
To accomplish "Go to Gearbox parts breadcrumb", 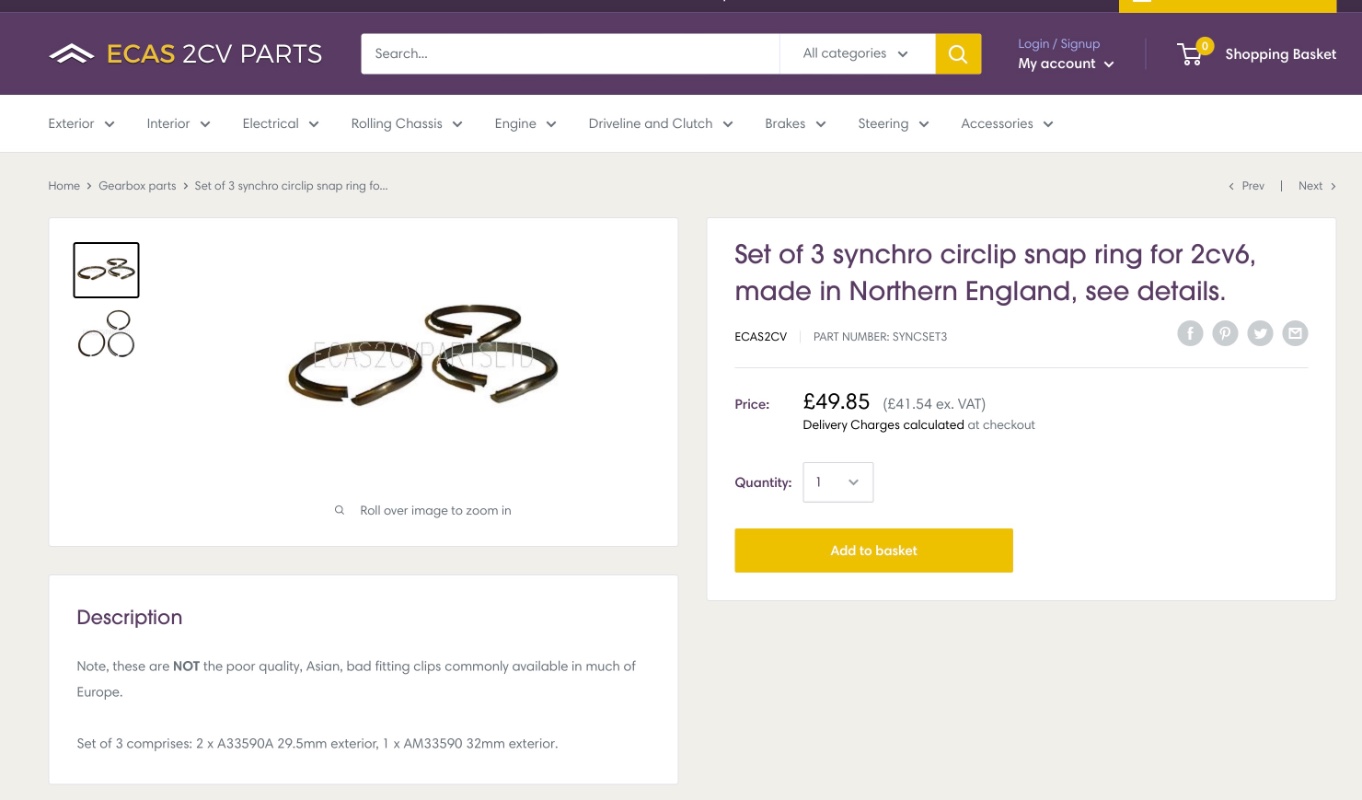I will (137, 186).
